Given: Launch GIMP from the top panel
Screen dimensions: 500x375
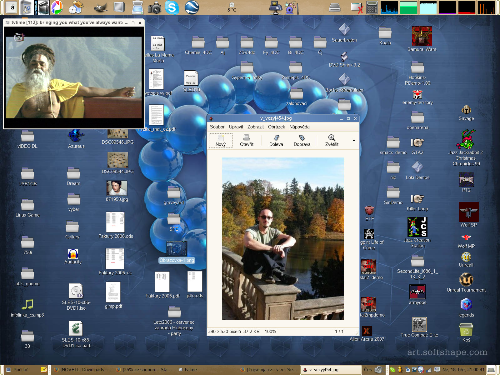Looking at the screenshot, I should [100, 8].
